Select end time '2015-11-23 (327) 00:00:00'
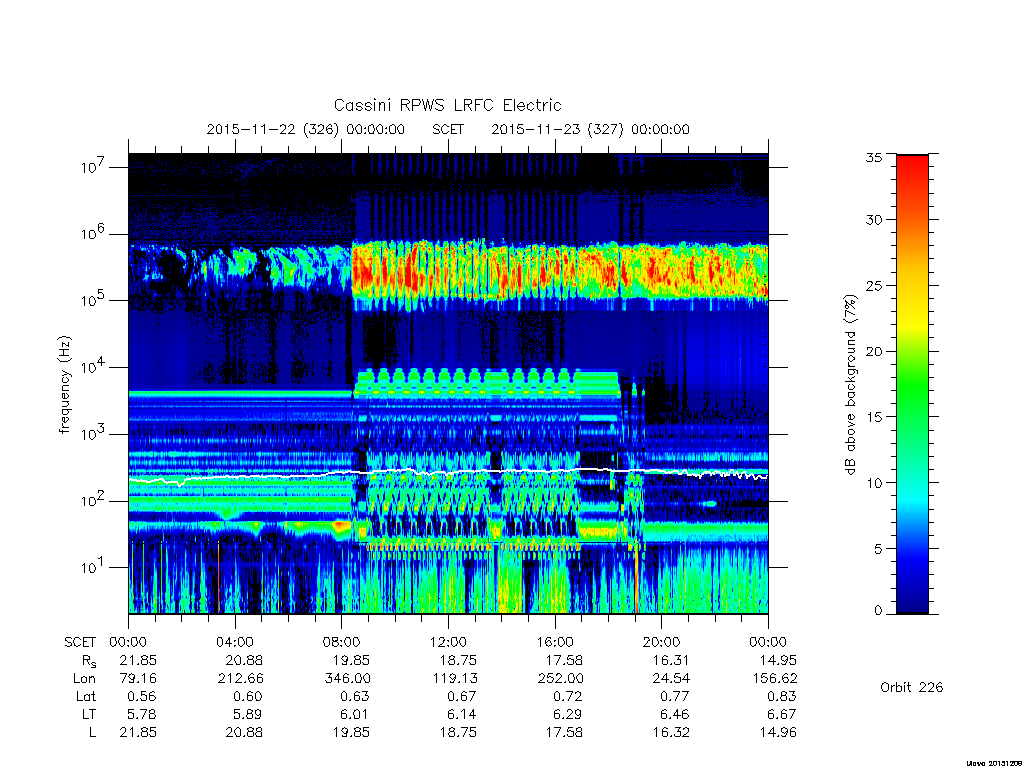This screenshot has height=768, width=1024. (590, 129)
